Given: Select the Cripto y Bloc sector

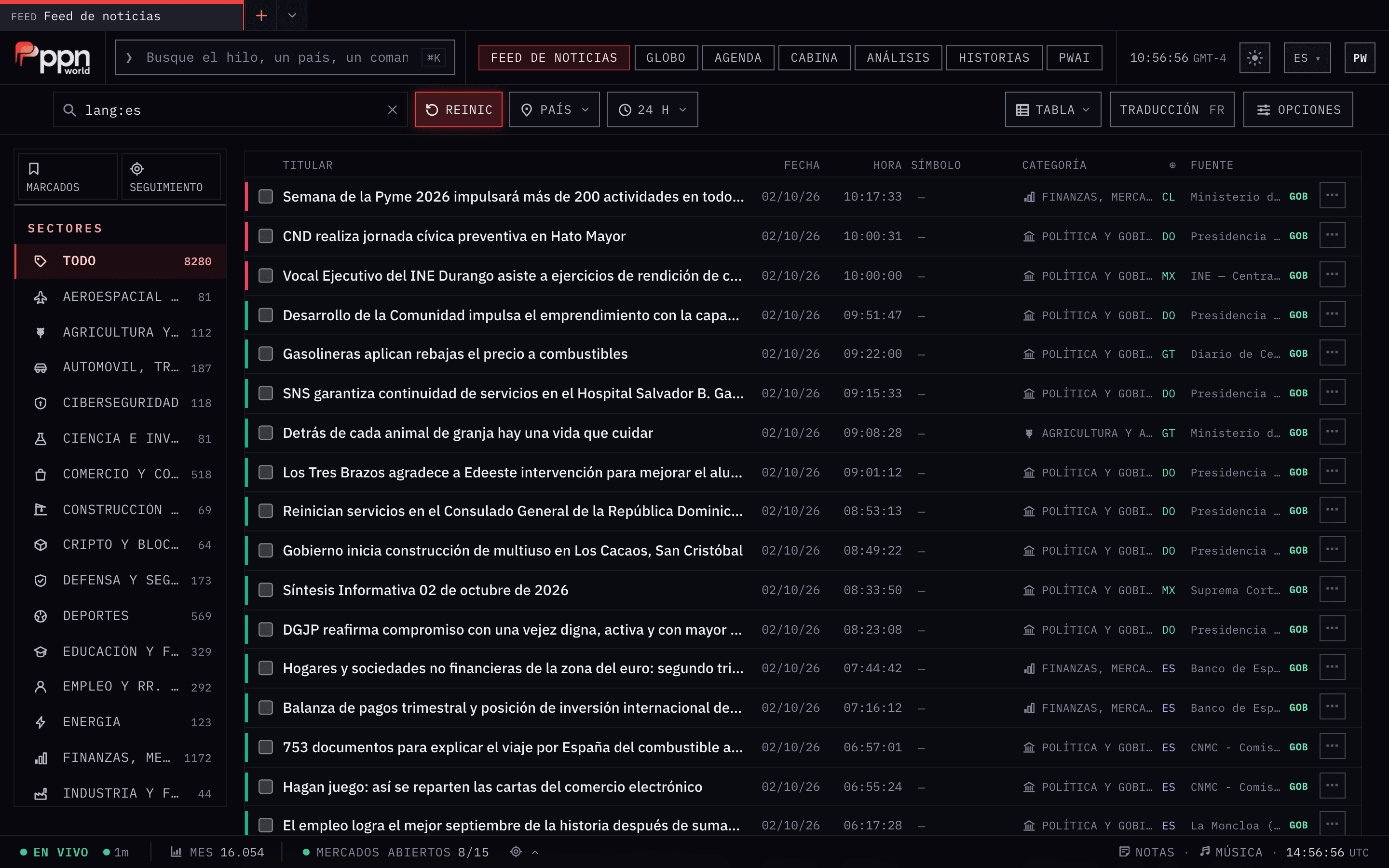Looking at the screenshot, I should (x=121, y=545).
